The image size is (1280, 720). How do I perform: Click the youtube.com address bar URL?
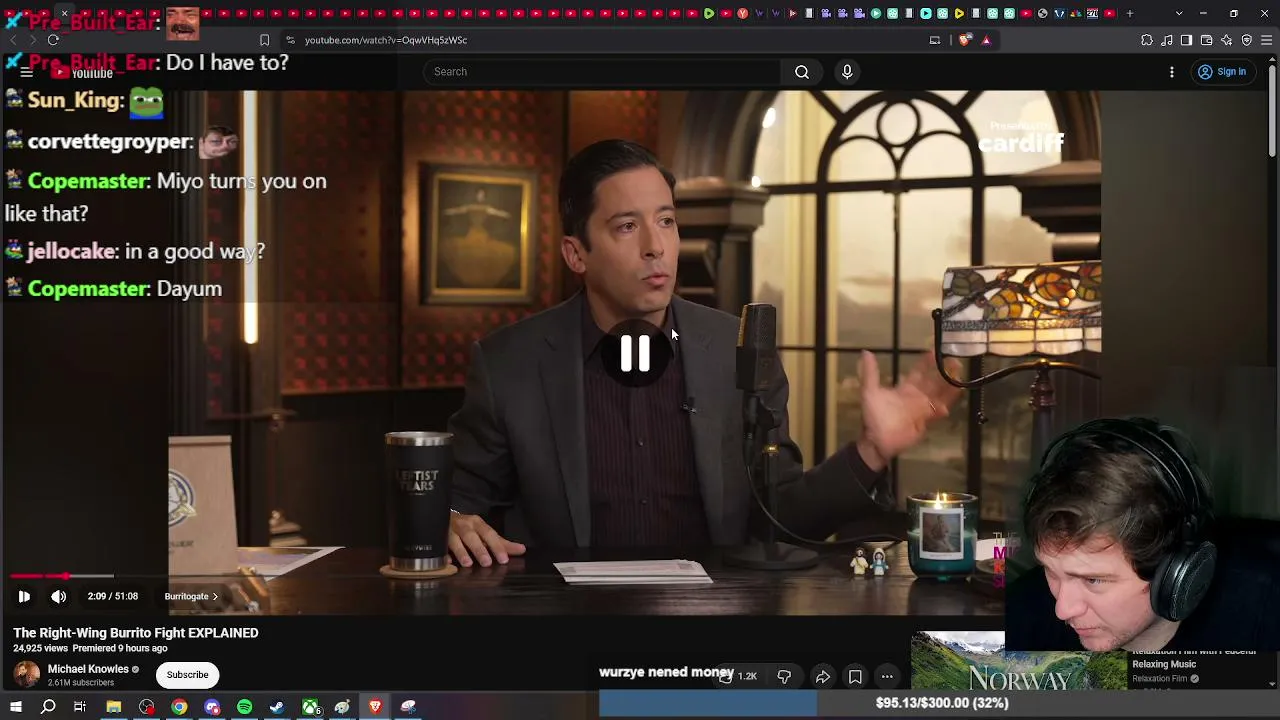point(386,40)
